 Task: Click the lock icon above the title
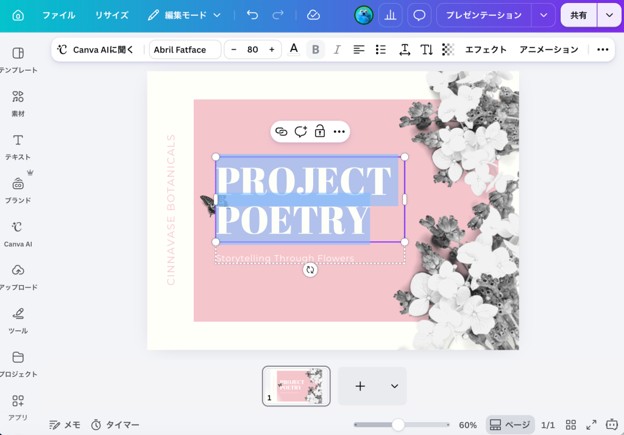(x=320, y=131)
